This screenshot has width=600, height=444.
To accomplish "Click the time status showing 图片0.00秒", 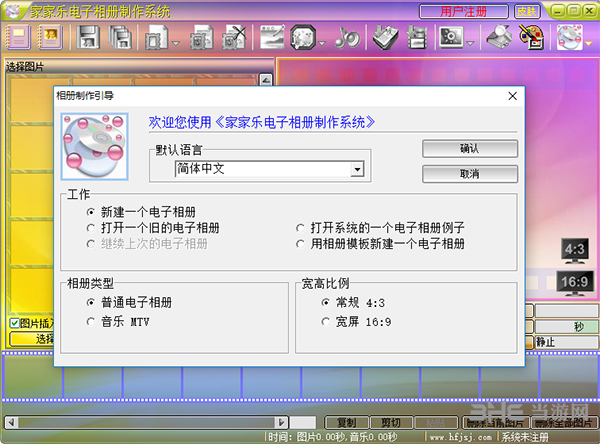I will 333,437.
